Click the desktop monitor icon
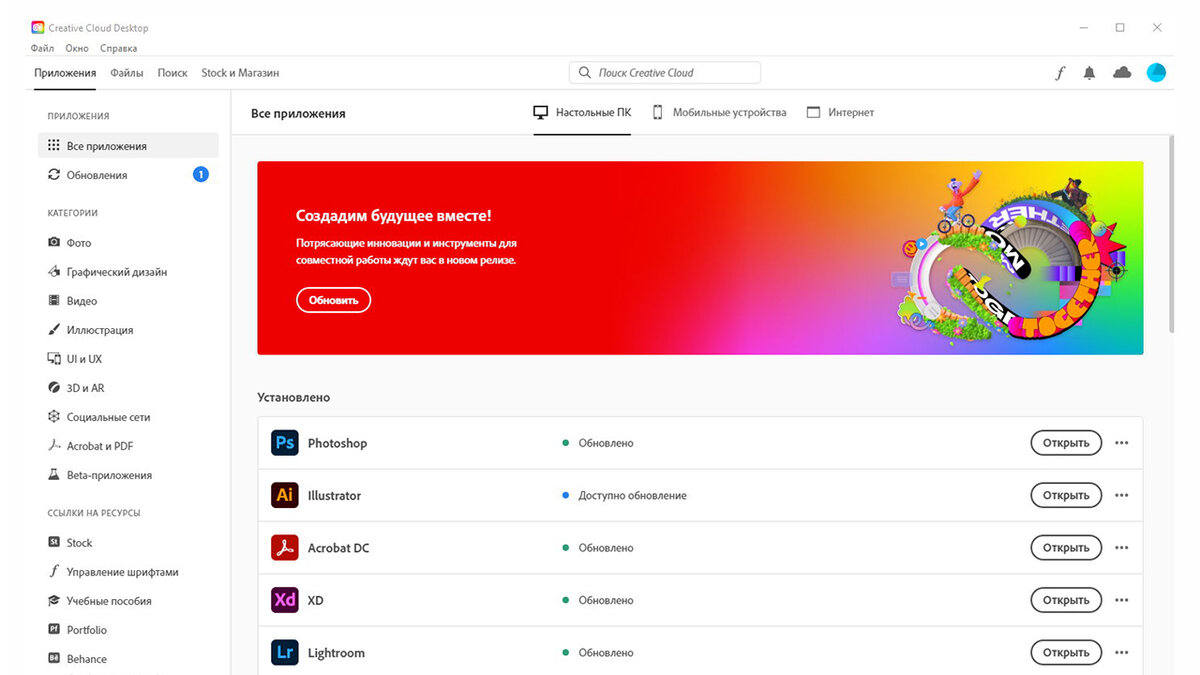 [541, 113]
